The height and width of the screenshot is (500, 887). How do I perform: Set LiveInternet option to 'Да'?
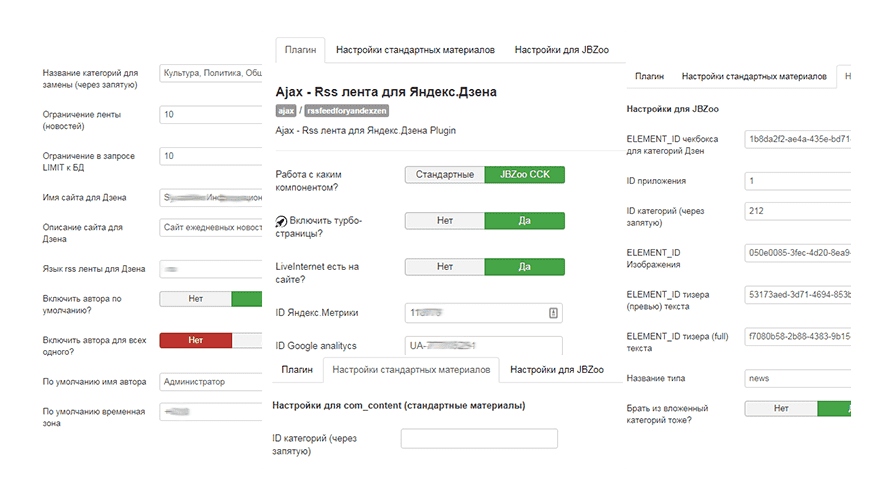click(x=524, y=267)
